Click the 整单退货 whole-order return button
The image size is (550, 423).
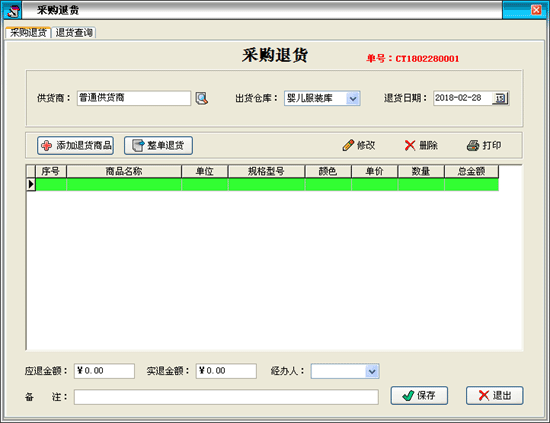(158, 145)
